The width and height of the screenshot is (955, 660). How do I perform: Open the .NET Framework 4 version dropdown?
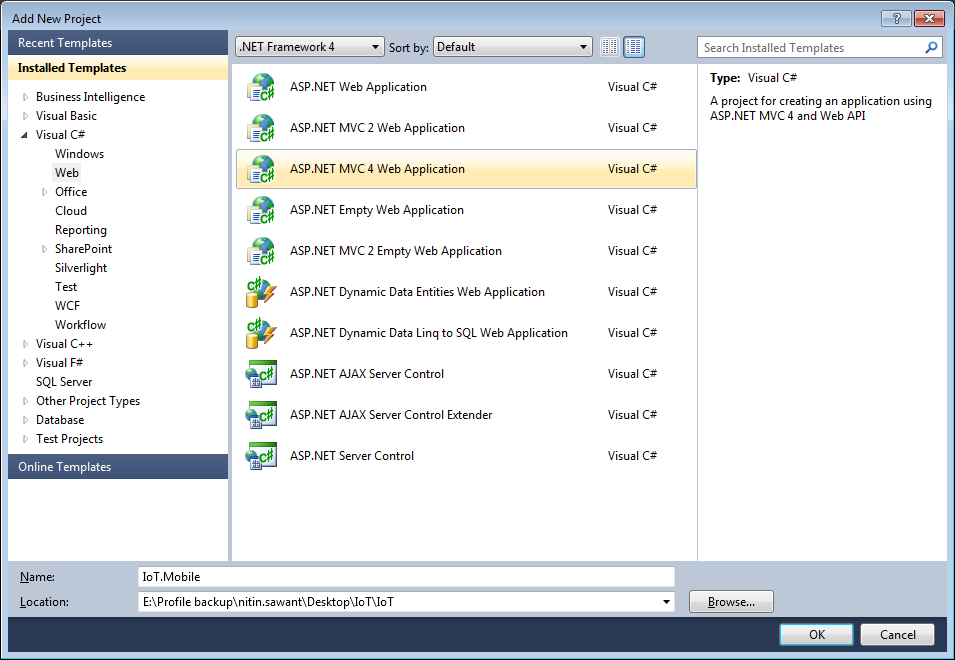(309, 47)
